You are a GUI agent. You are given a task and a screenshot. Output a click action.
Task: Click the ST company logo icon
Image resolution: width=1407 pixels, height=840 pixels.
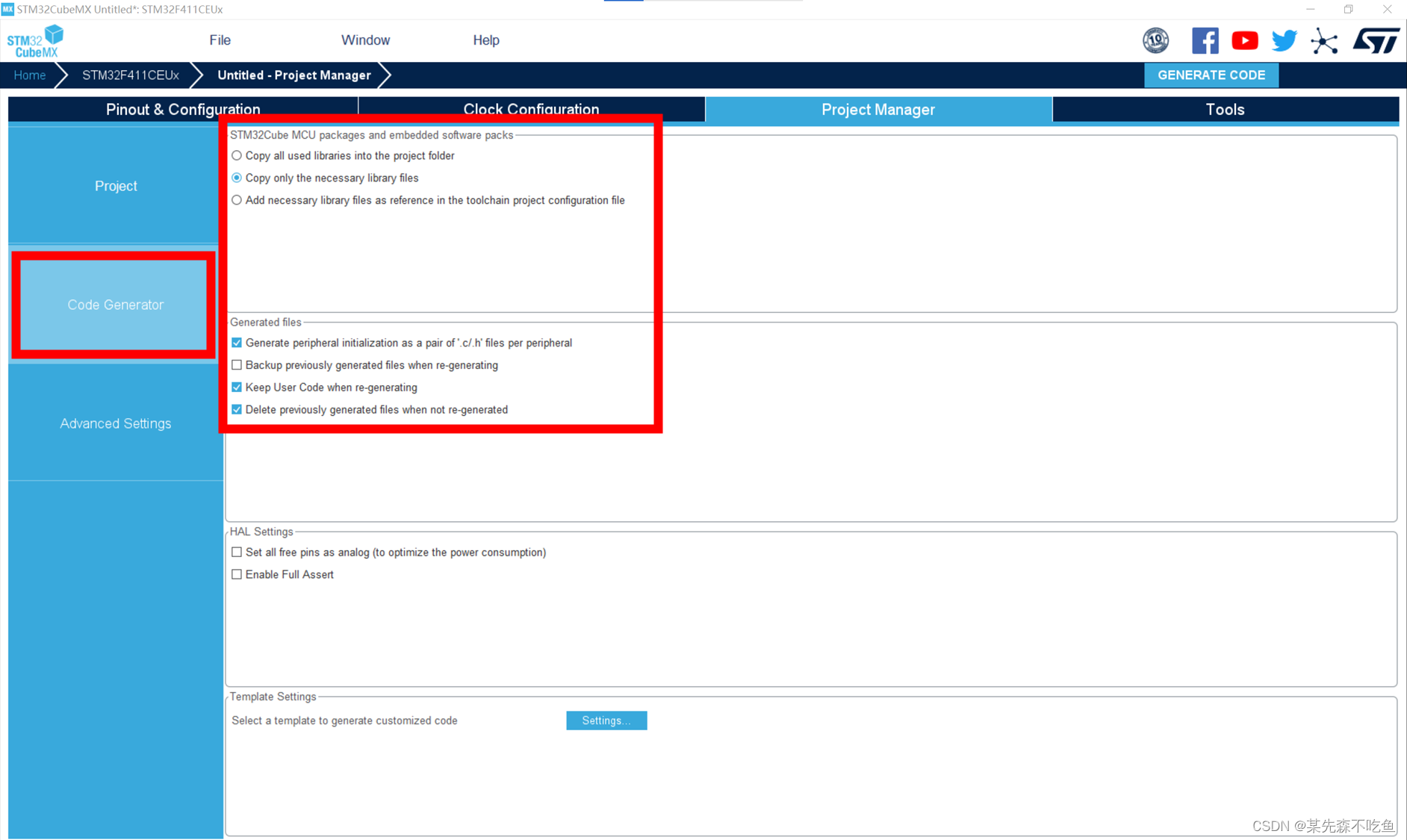tap(1375, 41)
